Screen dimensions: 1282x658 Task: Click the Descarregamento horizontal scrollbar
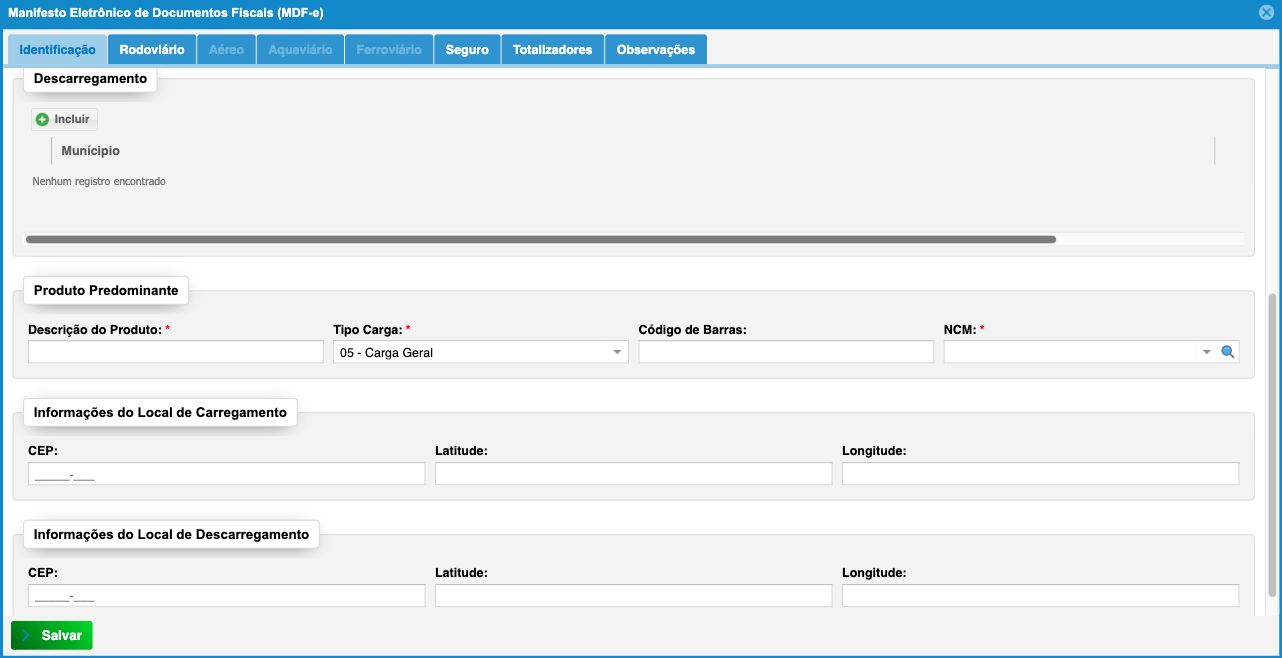click(540, 240)
